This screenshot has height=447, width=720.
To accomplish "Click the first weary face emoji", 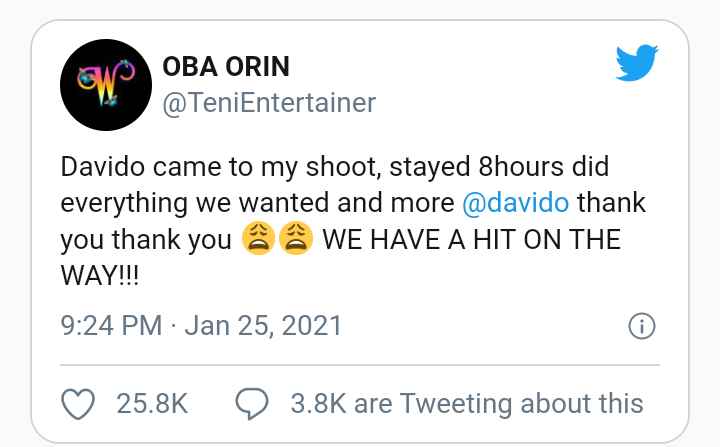I will point(257,241).
